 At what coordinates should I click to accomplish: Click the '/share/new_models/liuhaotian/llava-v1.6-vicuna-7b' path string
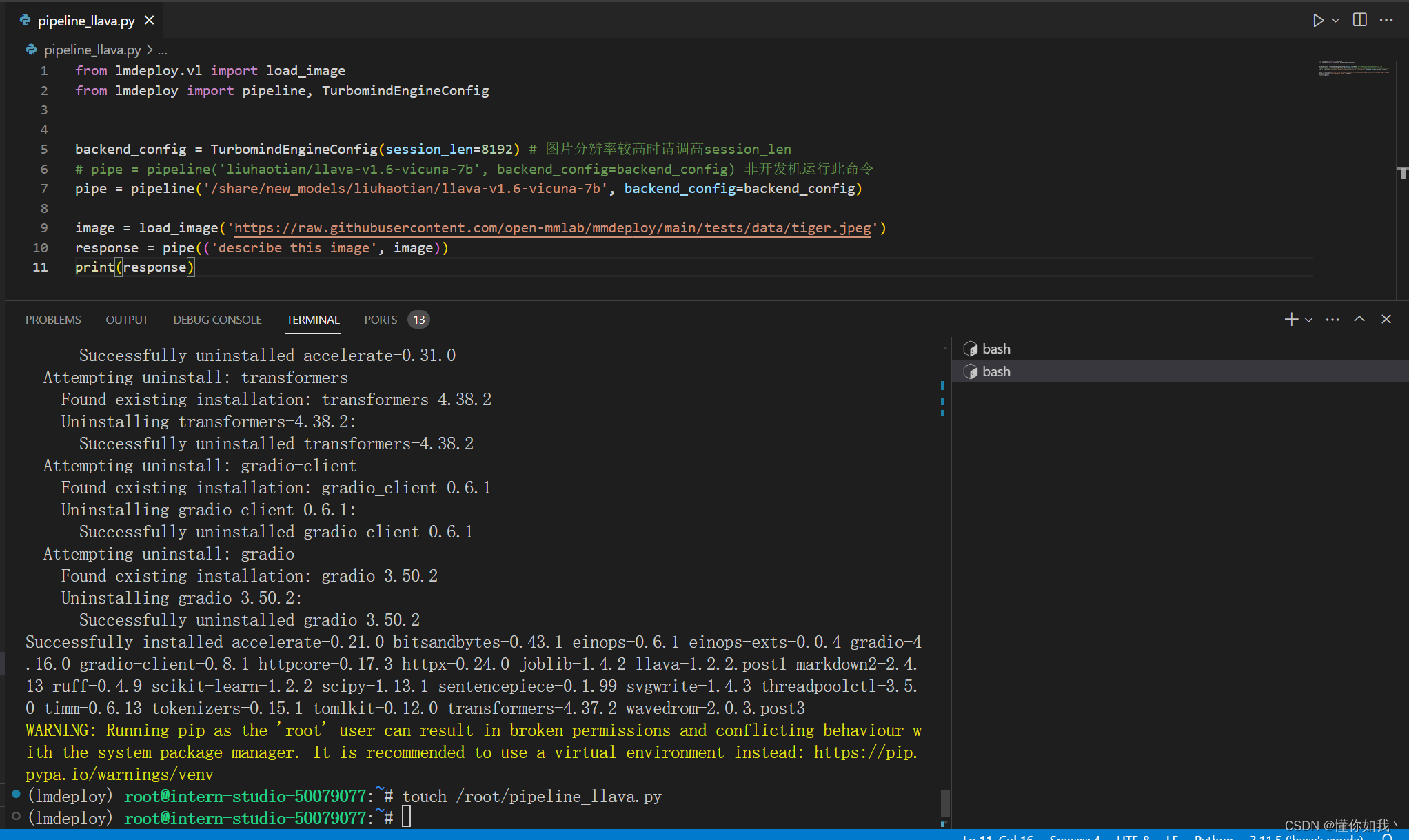click(x=406, y=189)
